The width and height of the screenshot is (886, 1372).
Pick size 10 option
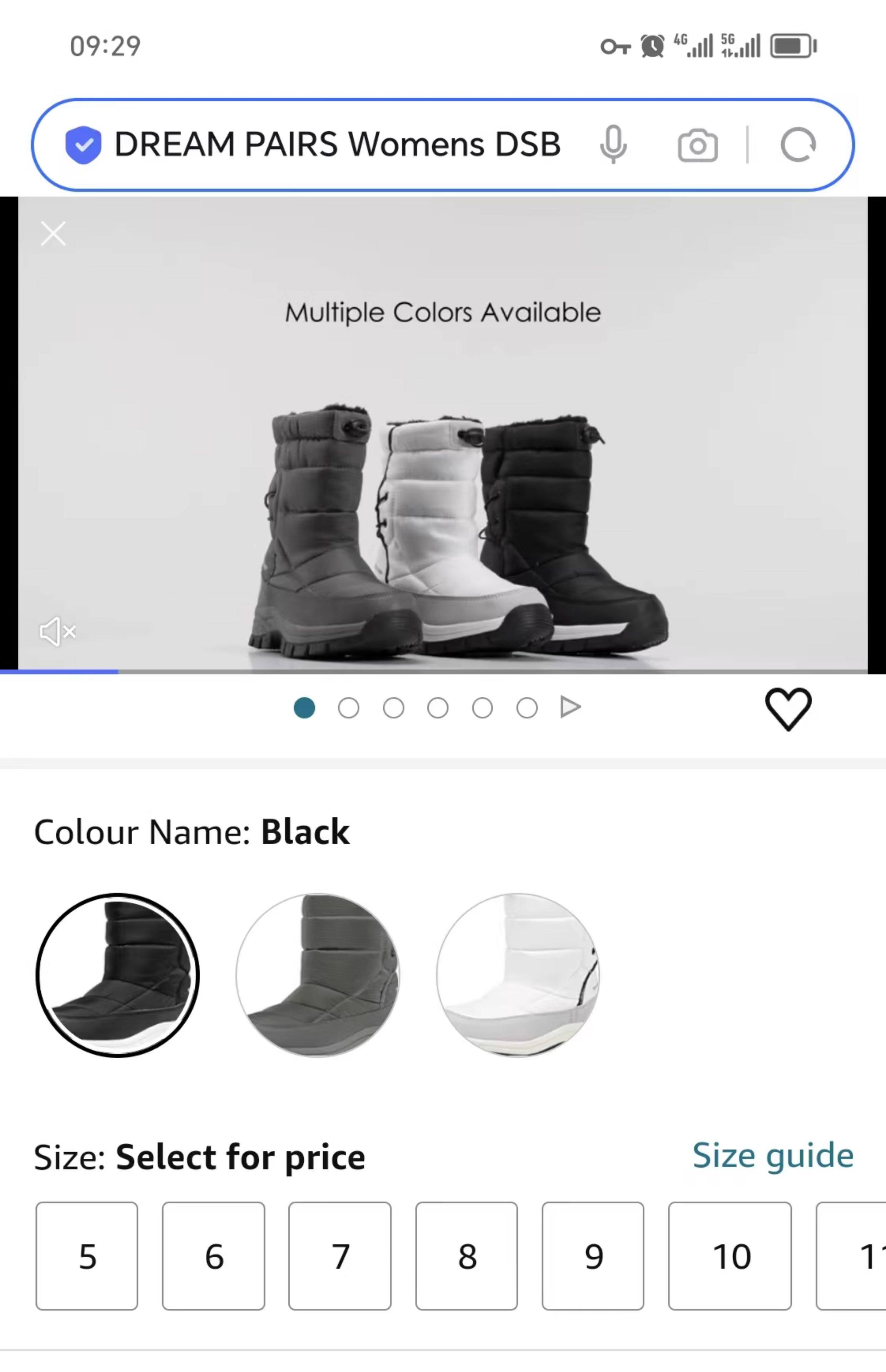click(x=730, y=1256)
